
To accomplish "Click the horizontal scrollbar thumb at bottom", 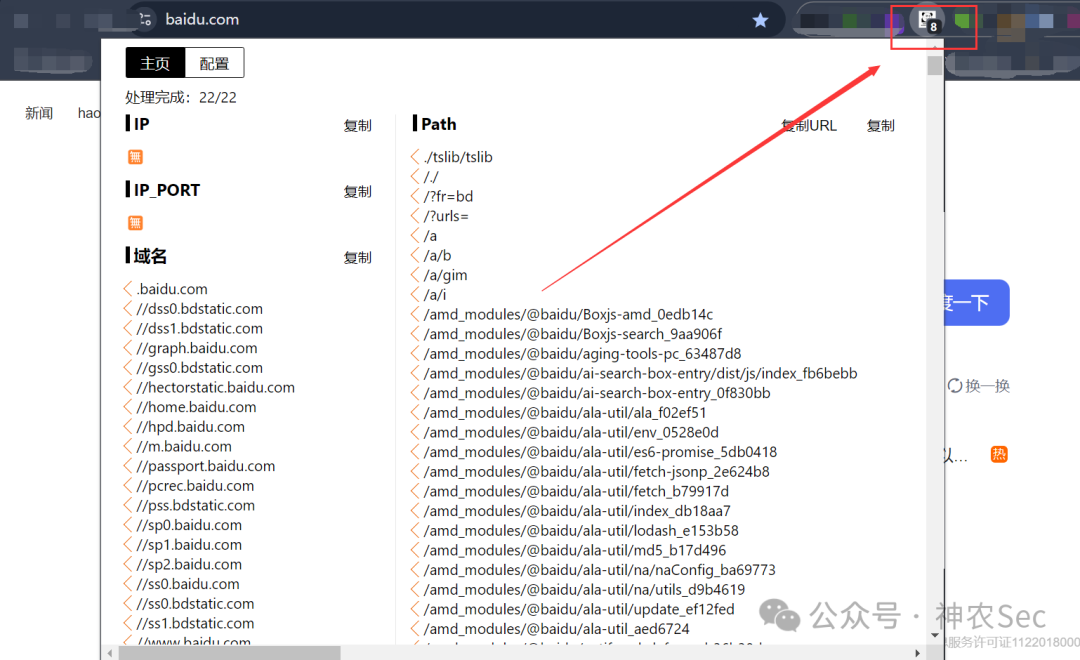I will 228,652.
